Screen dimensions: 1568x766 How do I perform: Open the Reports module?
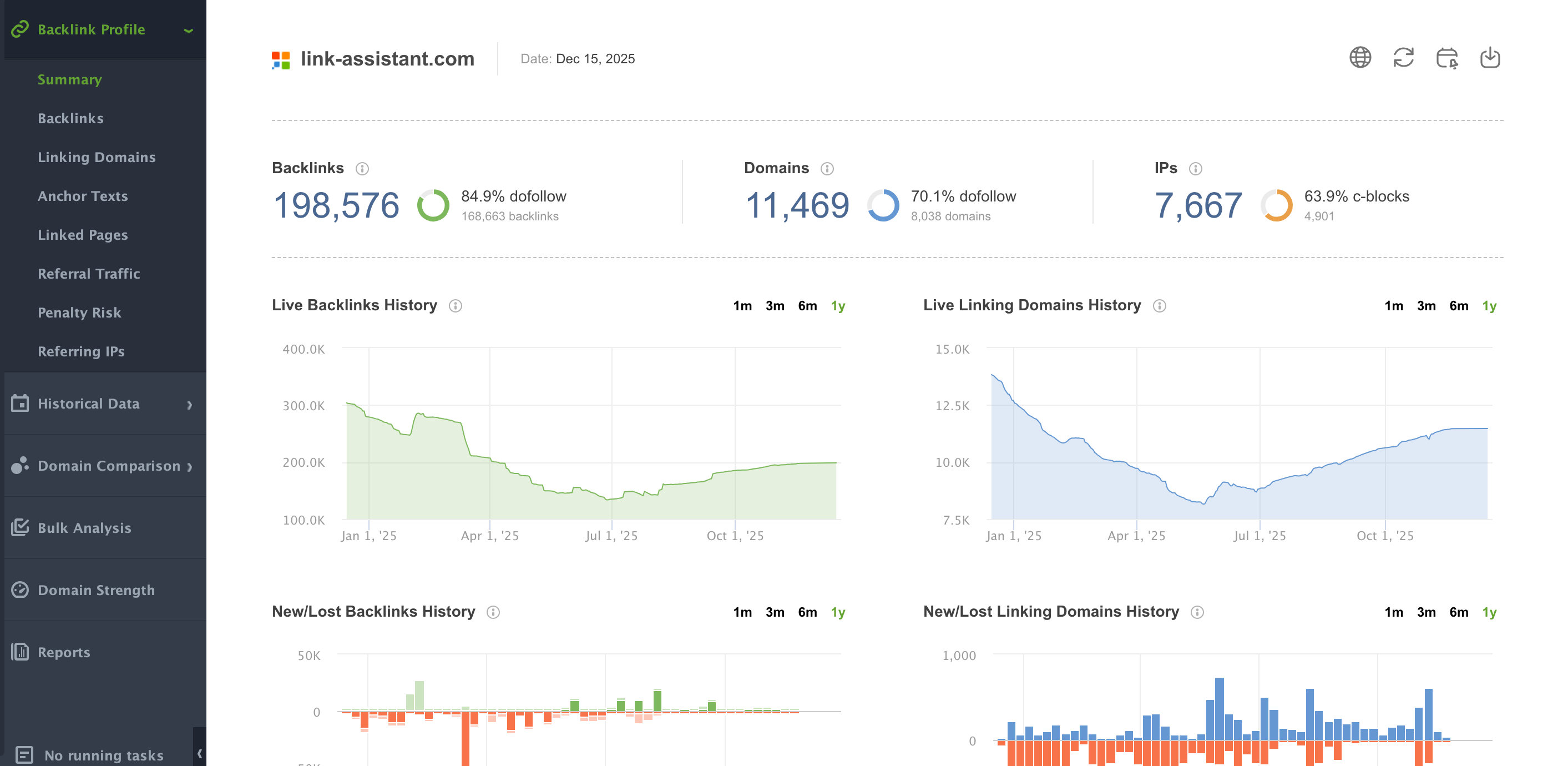coord(64,652)
